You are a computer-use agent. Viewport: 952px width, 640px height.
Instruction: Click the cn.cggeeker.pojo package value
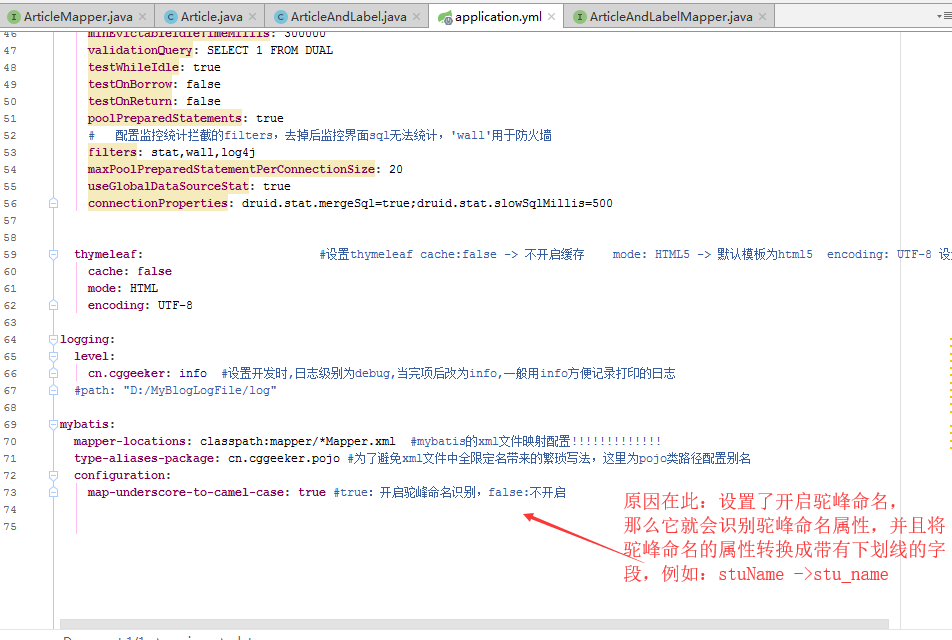pyautogui.click(x=284, y=458)
